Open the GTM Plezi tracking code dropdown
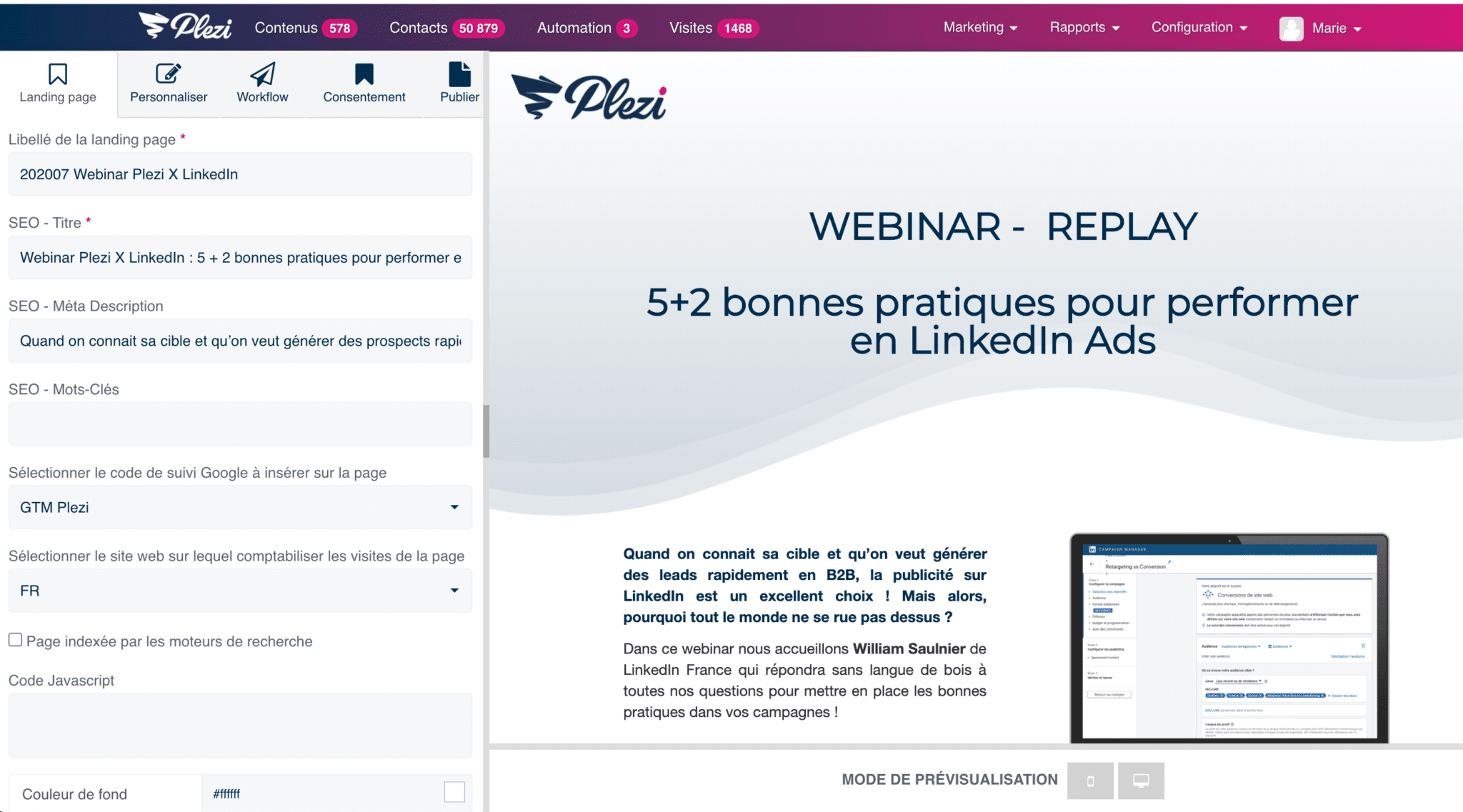The width and height of the screenshot is (1463, 812). click(x=240, y=507)
